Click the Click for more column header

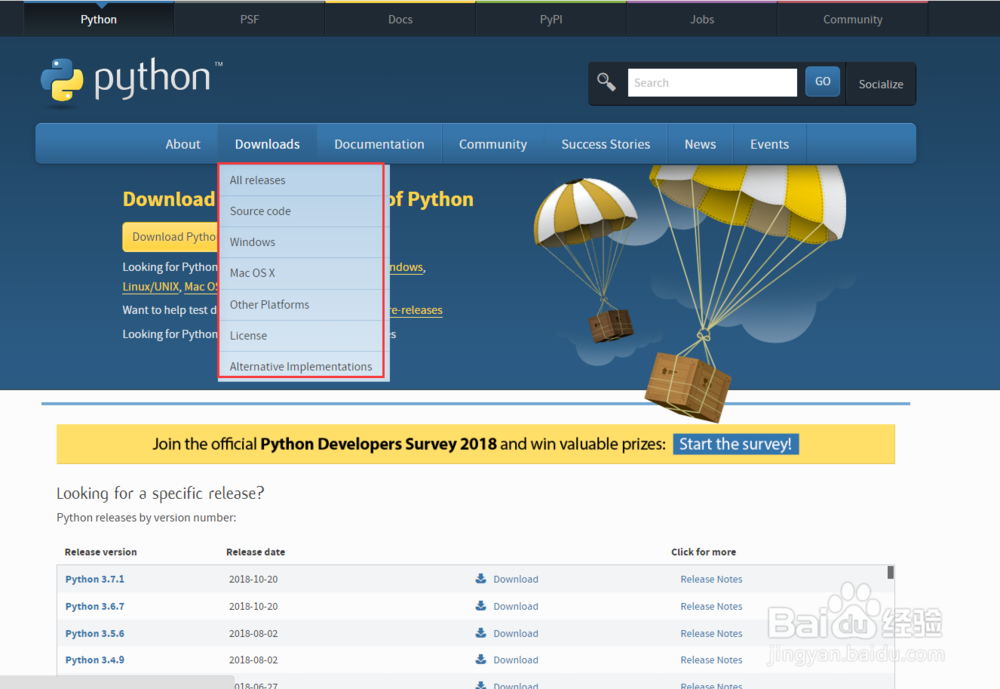pyautogui.click(x=703, y=552)
